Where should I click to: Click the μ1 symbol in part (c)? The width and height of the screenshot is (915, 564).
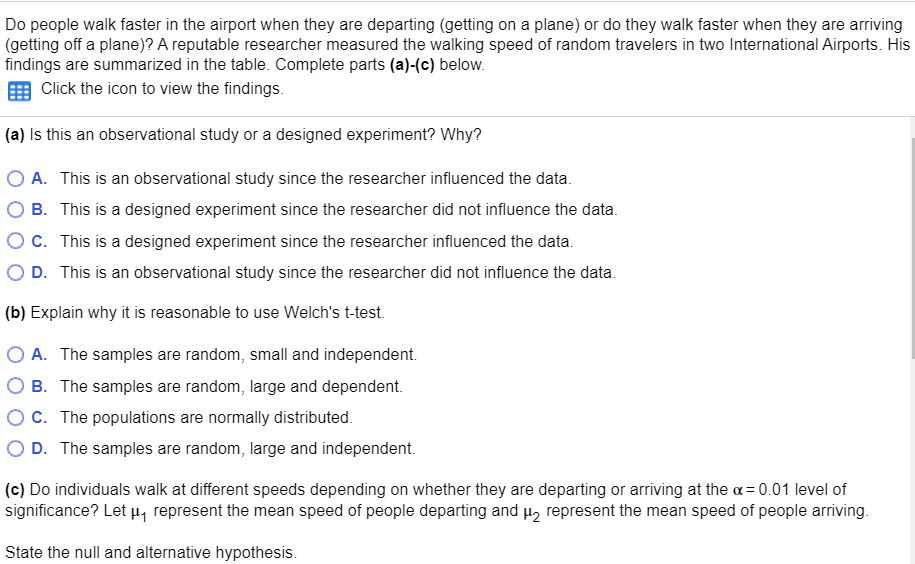pos(137,512)
